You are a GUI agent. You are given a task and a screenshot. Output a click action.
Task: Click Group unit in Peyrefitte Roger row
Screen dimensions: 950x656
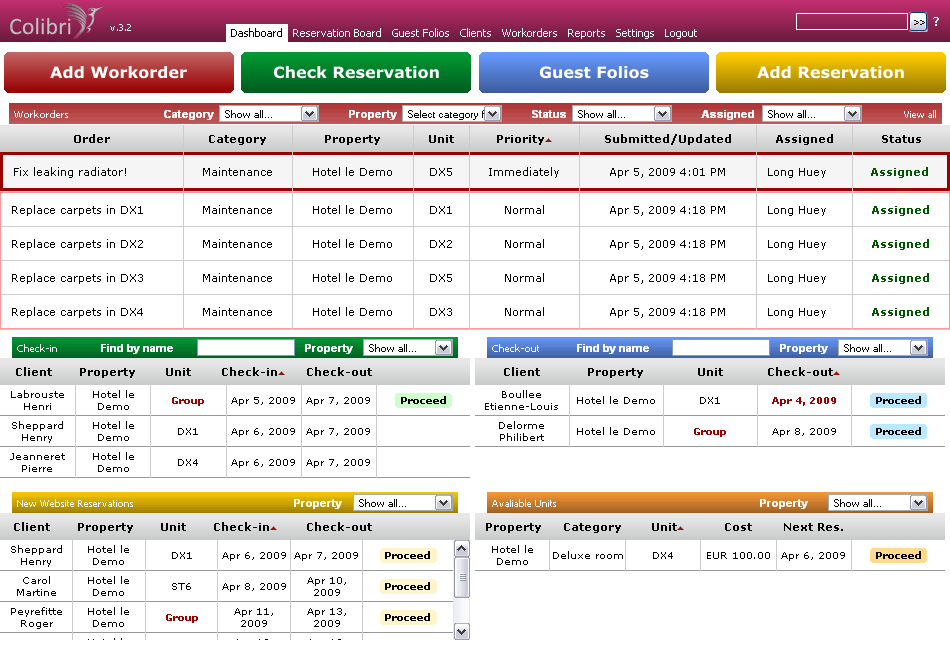181,617
